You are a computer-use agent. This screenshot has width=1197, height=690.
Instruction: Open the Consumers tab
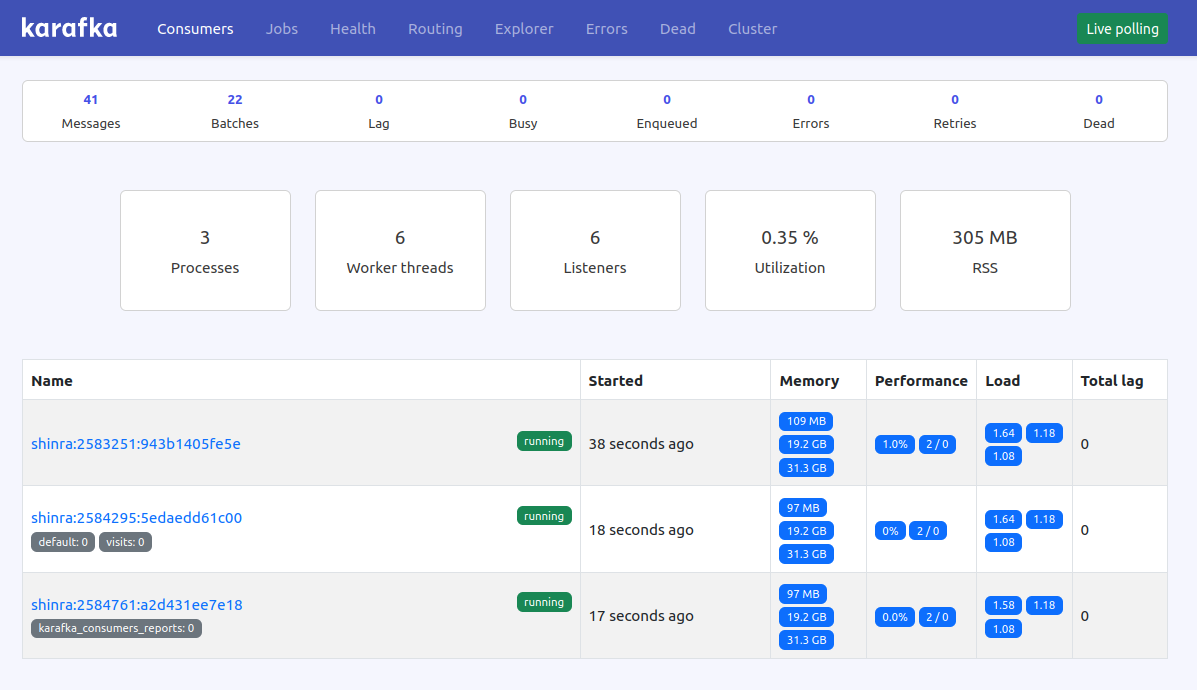[x=195, y=28]
